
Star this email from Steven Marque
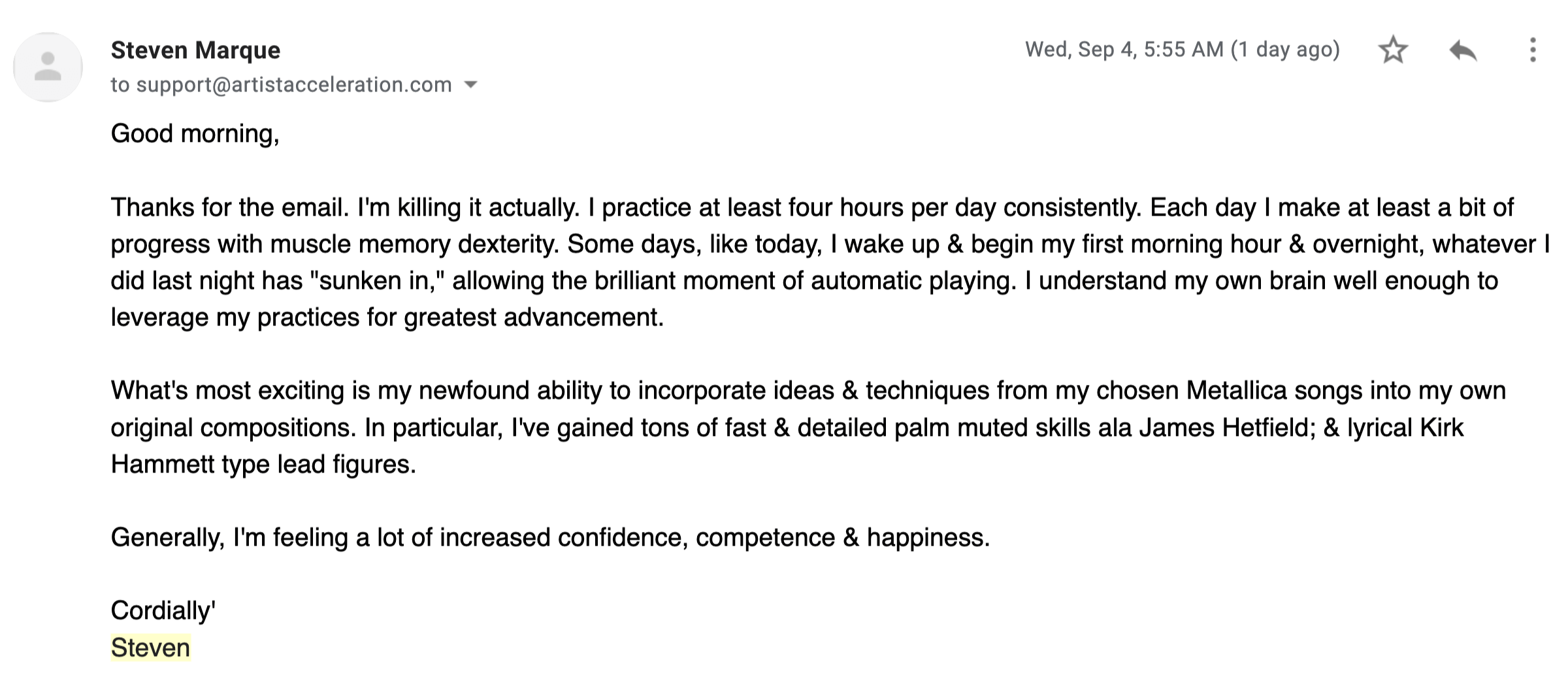(x=1392, y=50)
